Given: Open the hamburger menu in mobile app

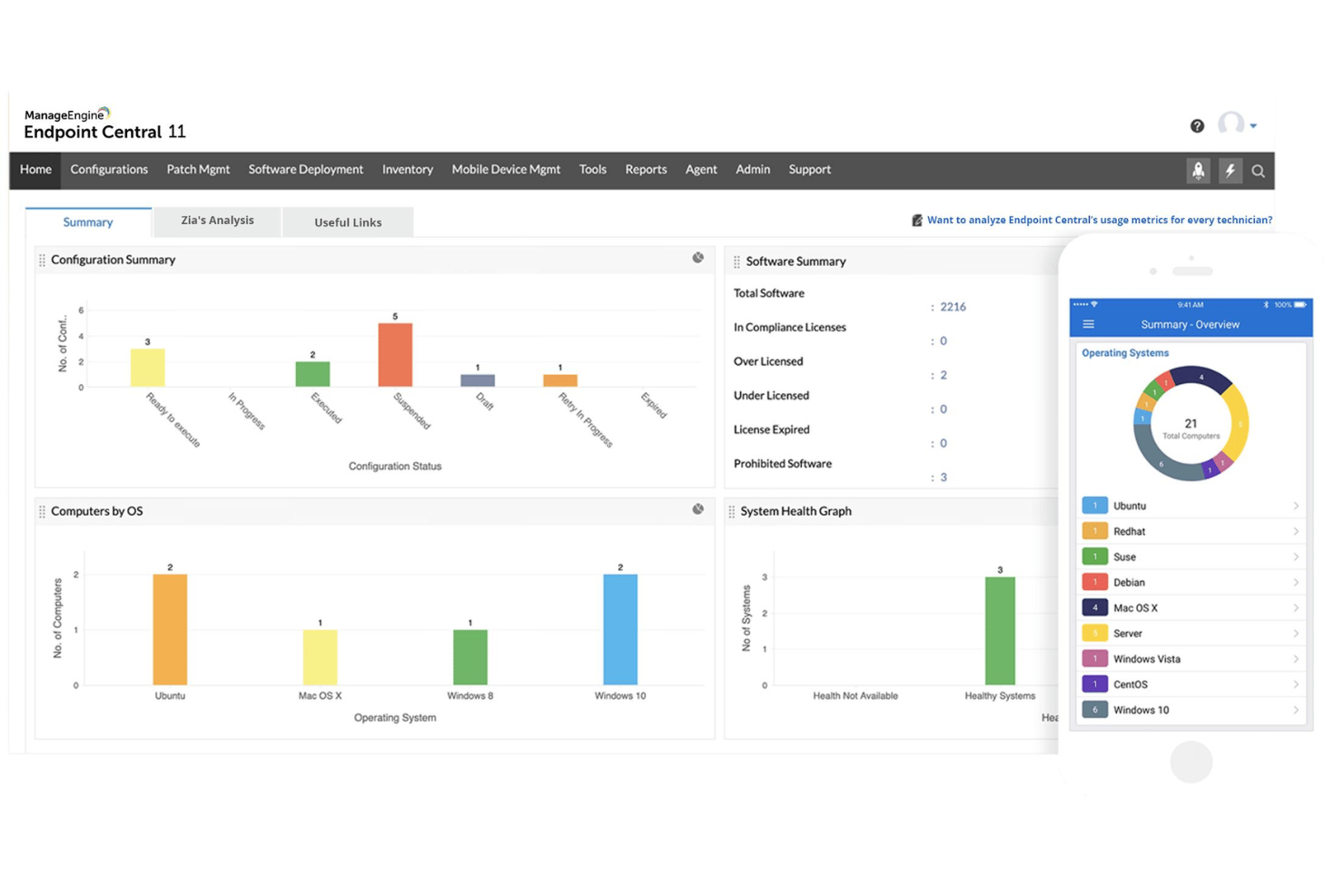Looking at the screenshot, I should (x=1089, y=324).
